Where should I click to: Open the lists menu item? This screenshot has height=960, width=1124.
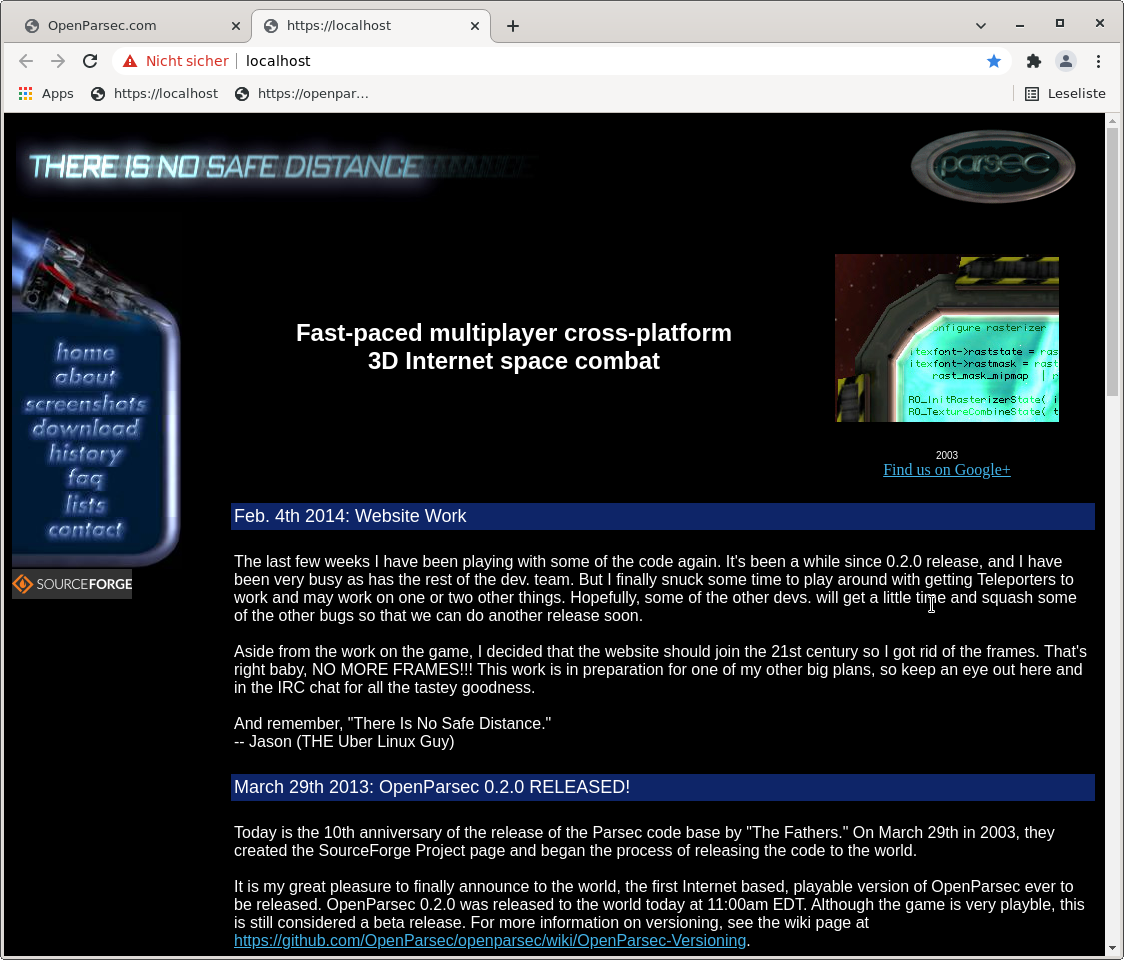85,505
